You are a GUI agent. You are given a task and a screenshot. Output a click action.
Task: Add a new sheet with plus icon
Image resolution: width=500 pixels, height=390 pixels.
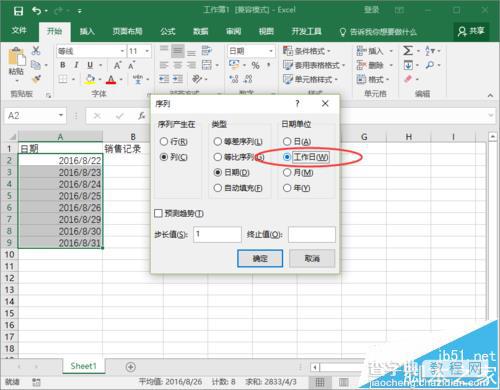point(131,367)
